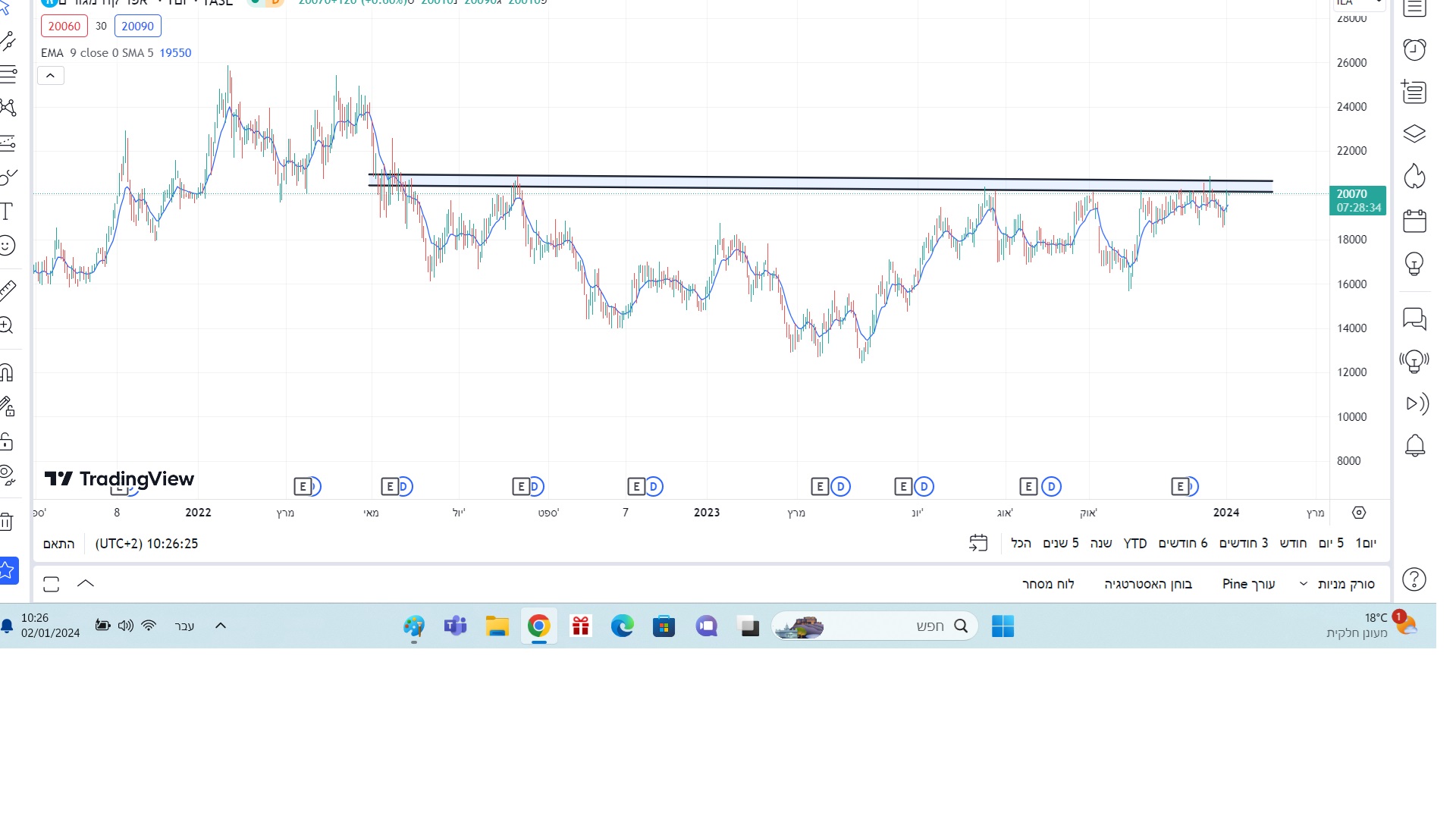Toggle the magnet mode tool
Image resolution: width=1456 pixels, height=819 pixels.
pos(7,372)
